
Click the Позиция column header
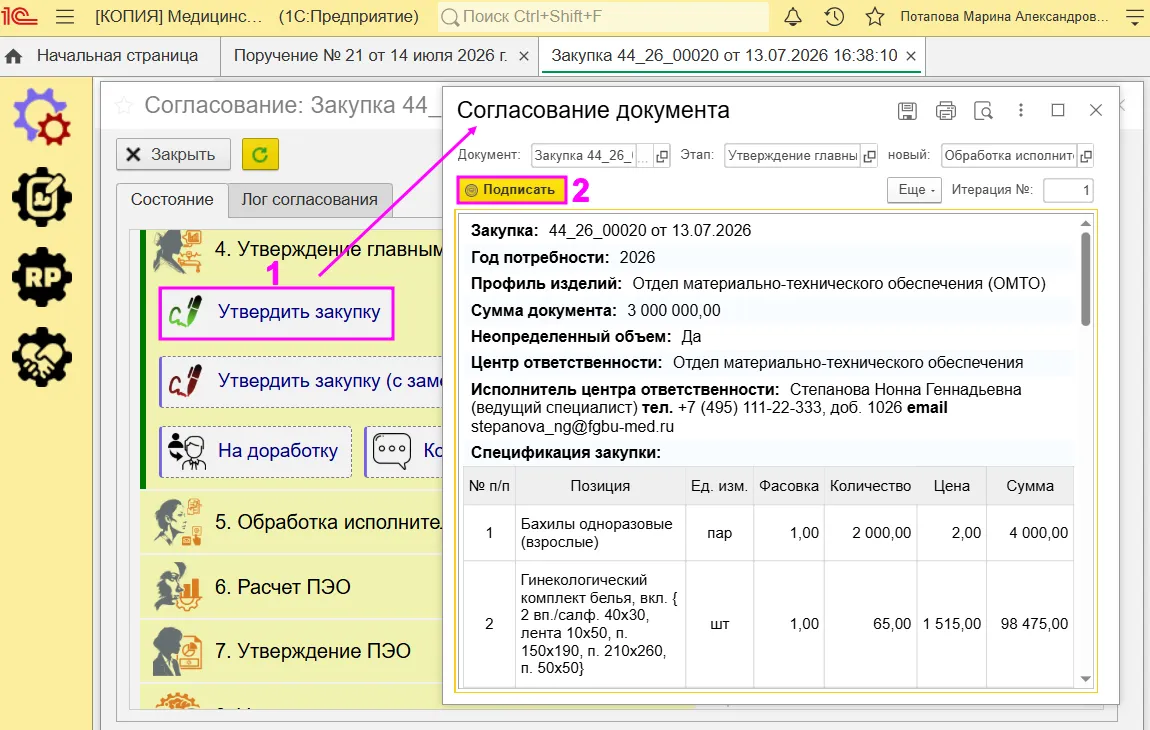point(600,486)
